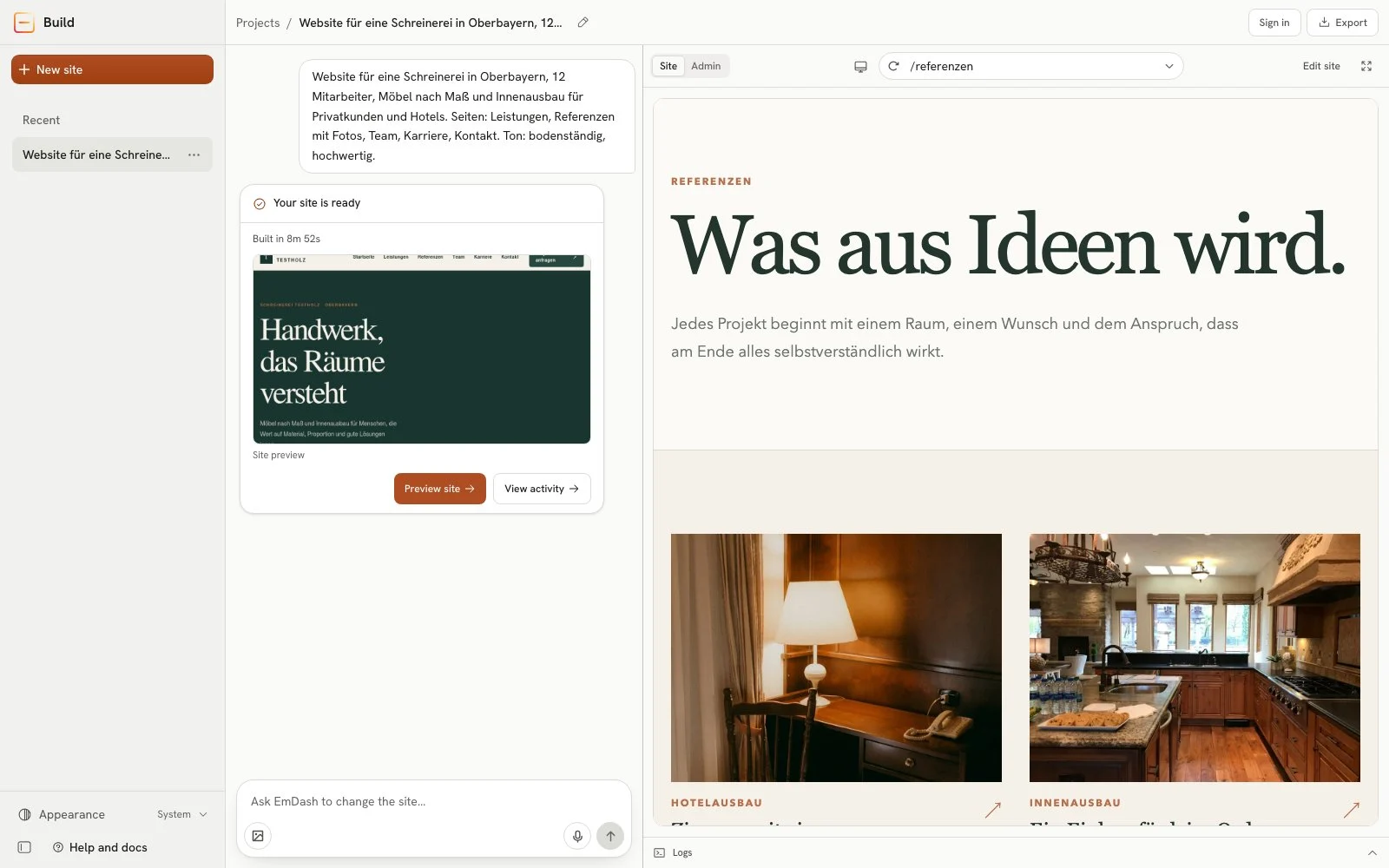This screenshot has width=1389, height=868.
Task: Send the chat message with arrow button
Action: pos(610,836)
